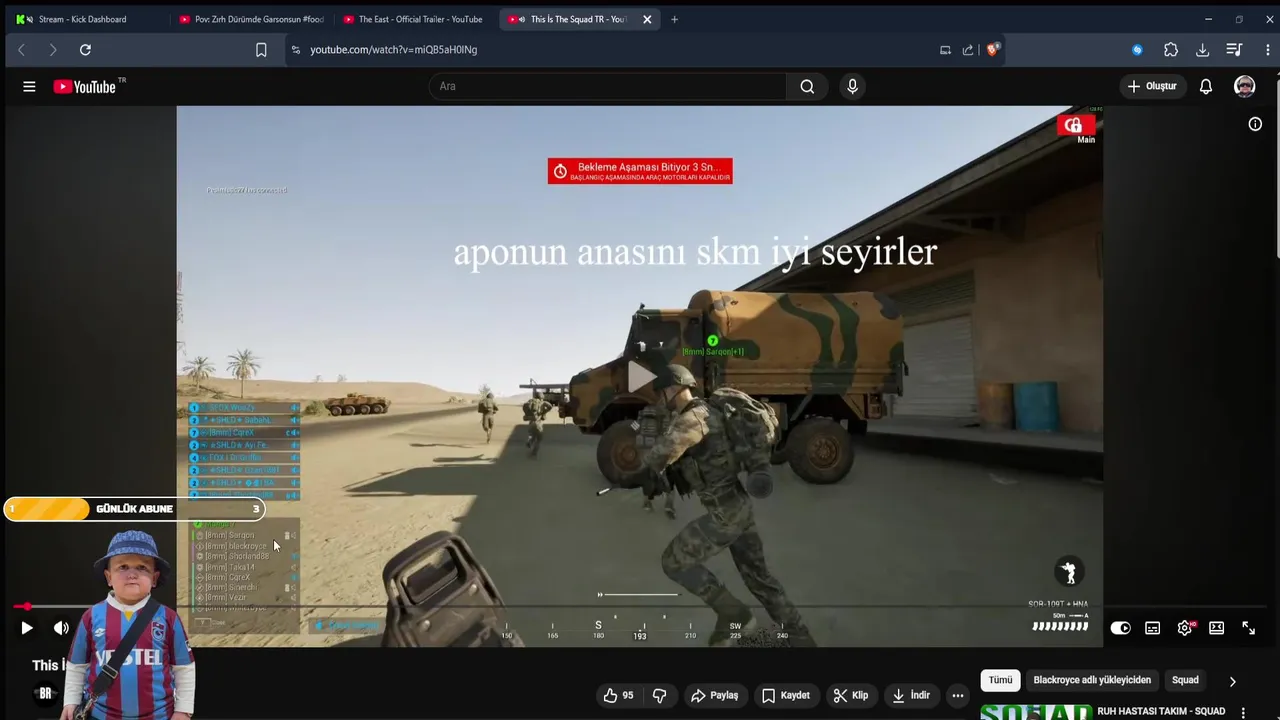The height and width of the screenshot is (720, 1280).
Task: Open a new browser tab
Action: coord(674,19)
